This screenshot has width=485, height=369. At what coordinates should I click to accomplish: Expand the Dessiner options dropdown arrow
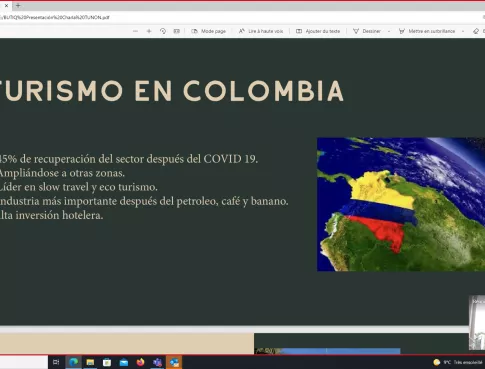[x=389, y=31]
